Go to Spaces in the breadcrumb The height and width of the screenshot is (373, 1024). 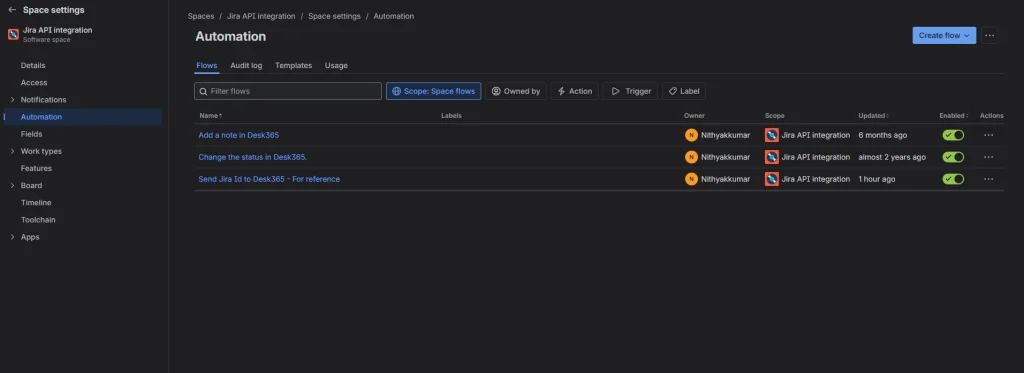coord(200,16)
